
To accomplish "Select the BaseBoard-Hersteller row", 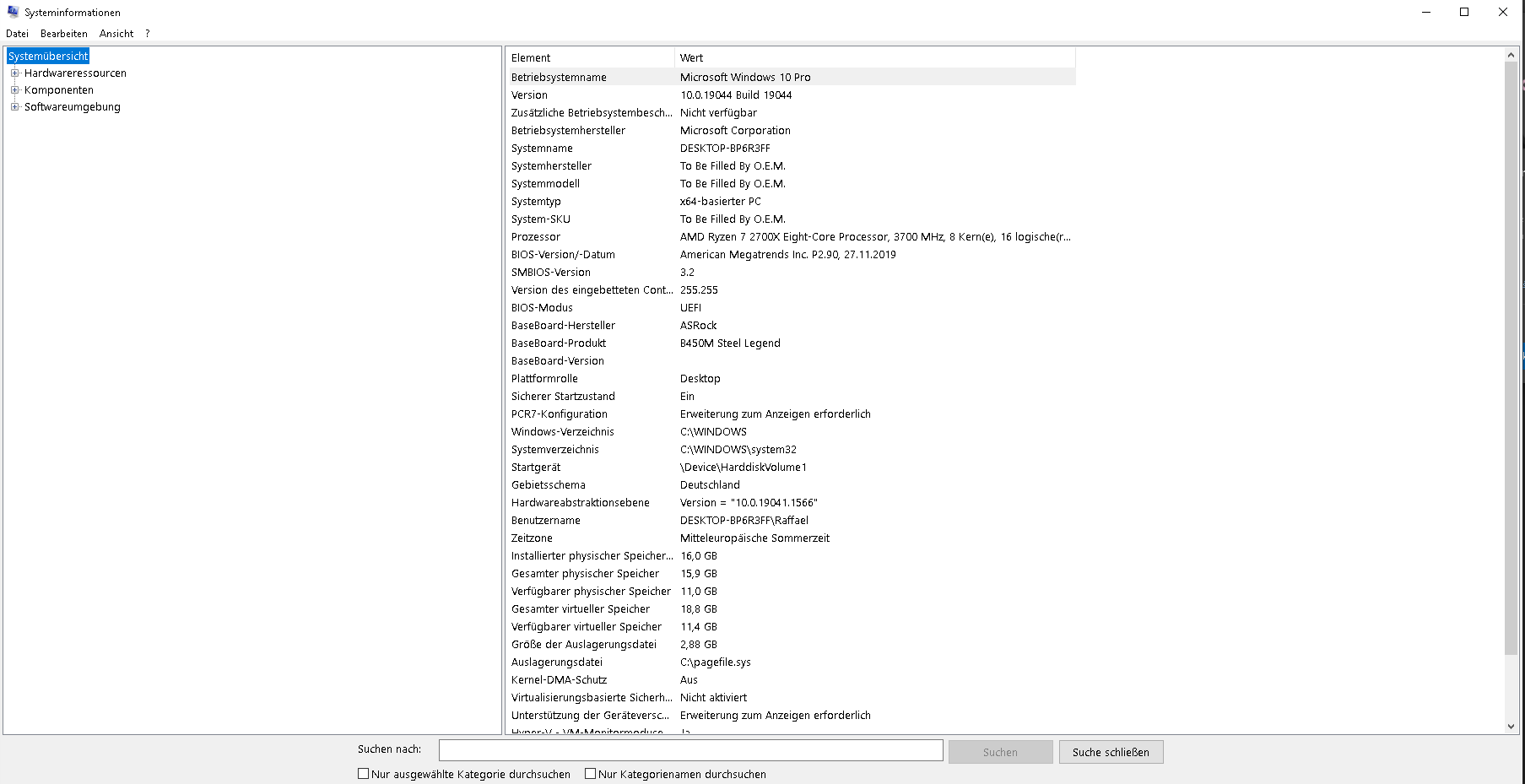I will click(x=791, y=326).
